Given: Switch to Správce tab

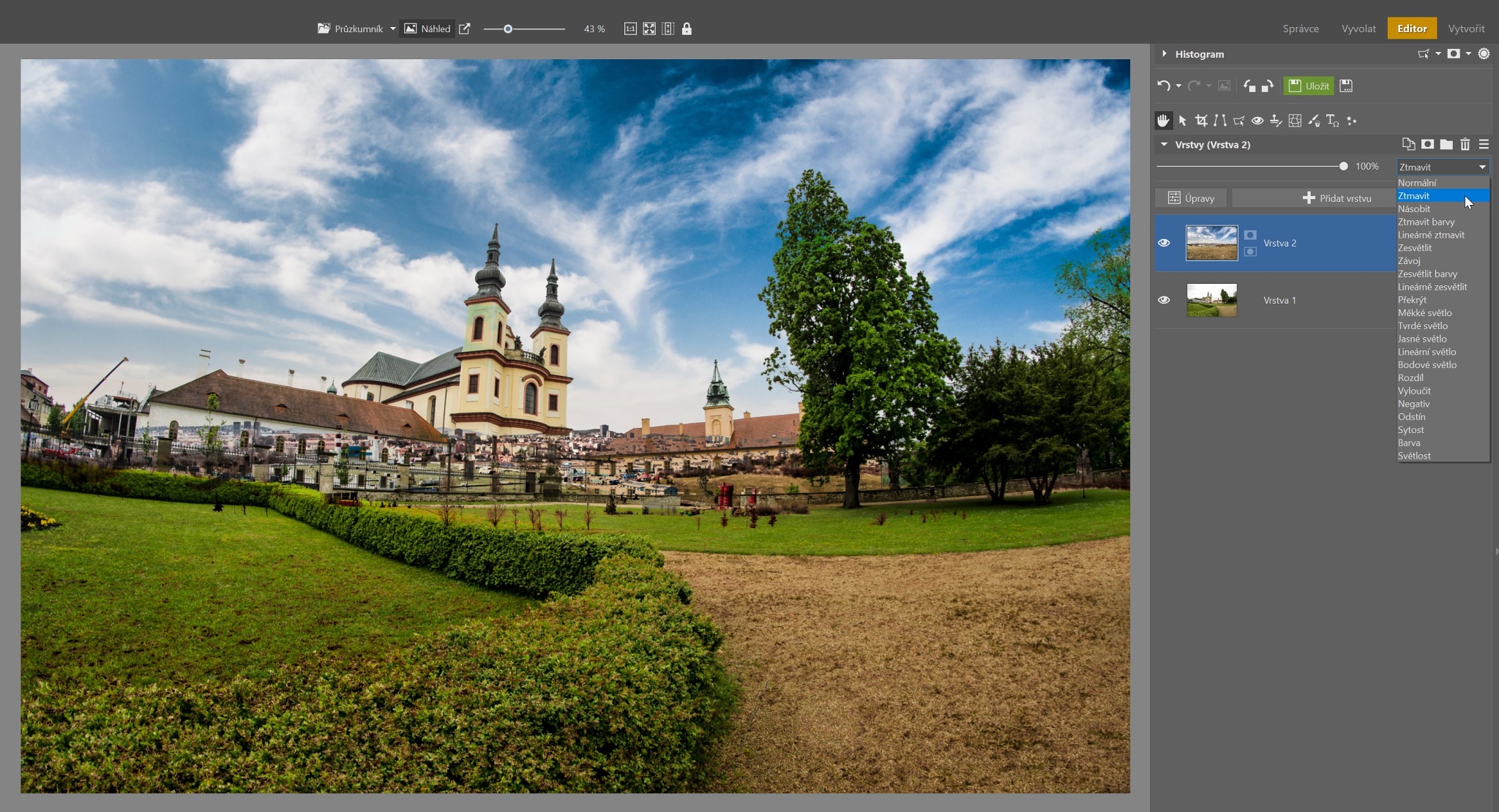Looking at the screenshot, I should coord(1301,29).
